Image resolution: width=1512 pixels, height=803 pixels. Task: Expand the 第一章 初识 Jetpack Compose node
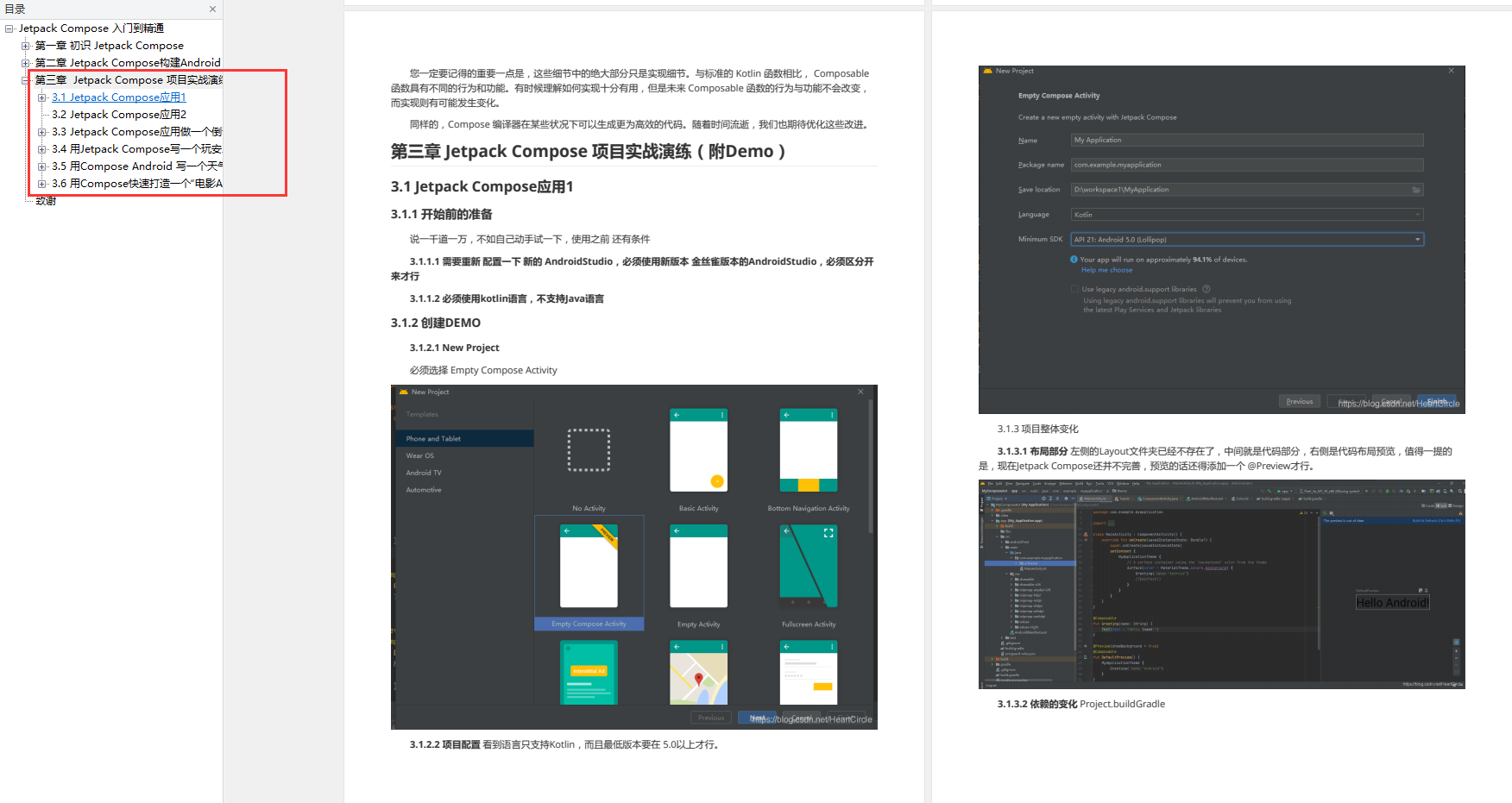click(25, 46)
